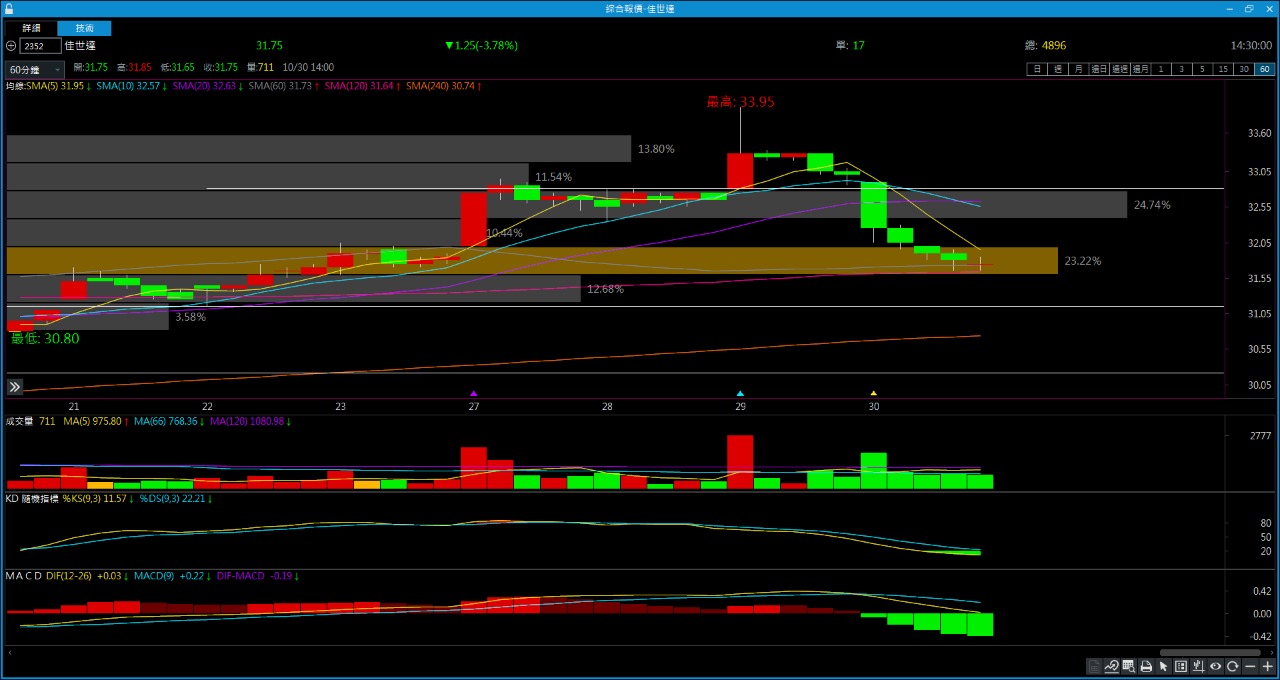The height and width of the screenshot is (680, 1280).
Task: Open the 60分鐘 timeframe dropdown
Action: (34, 70)
